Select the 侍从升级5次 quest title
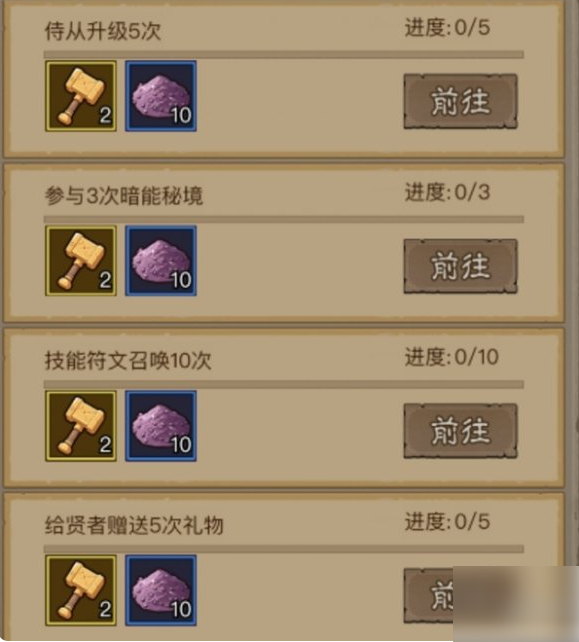 (103, 32)
